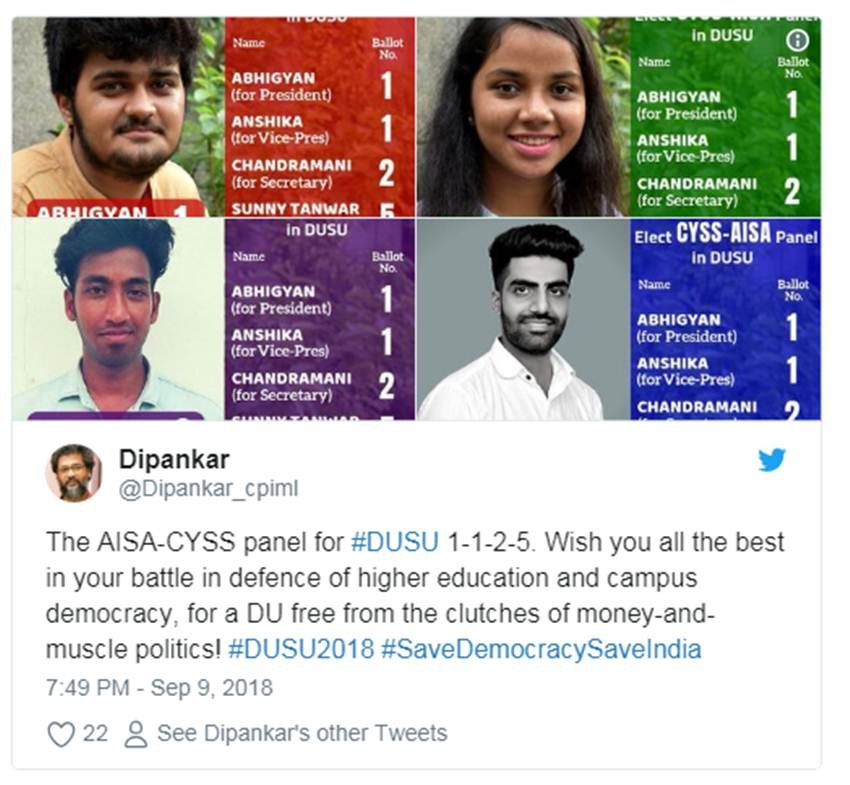Open the red poster image with Abhigyan

(x=214, y=117)
